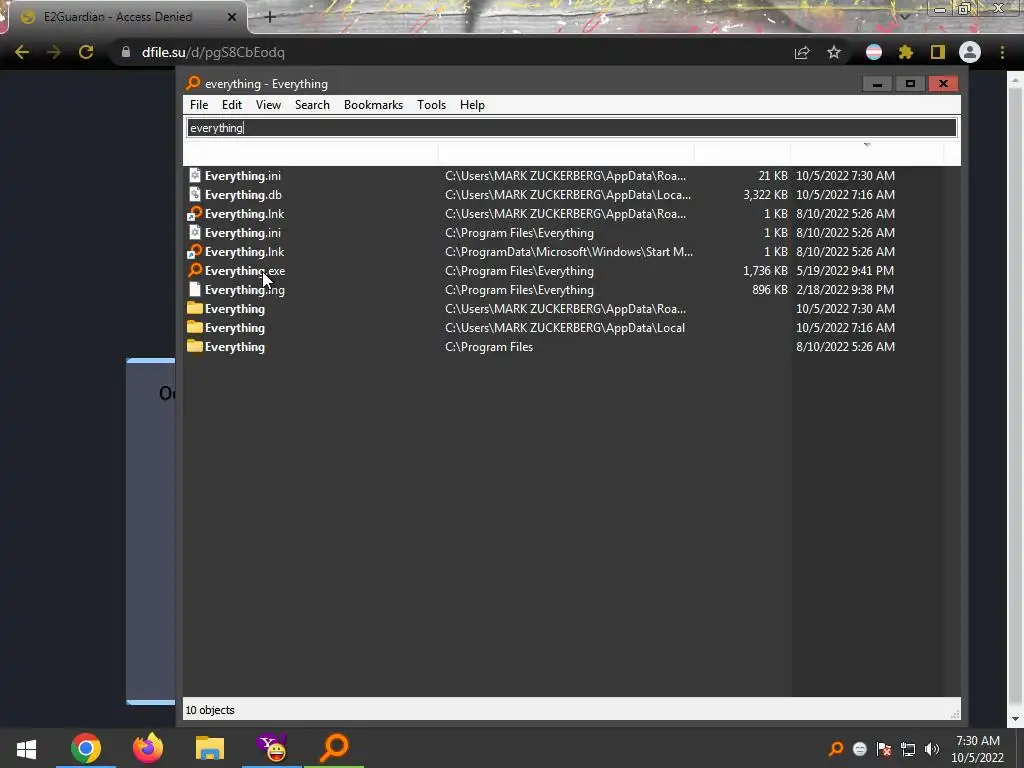This screenshot has height=768, width=1024.
Task: Close the E2Guardian tab
Action: click(231, 17)
